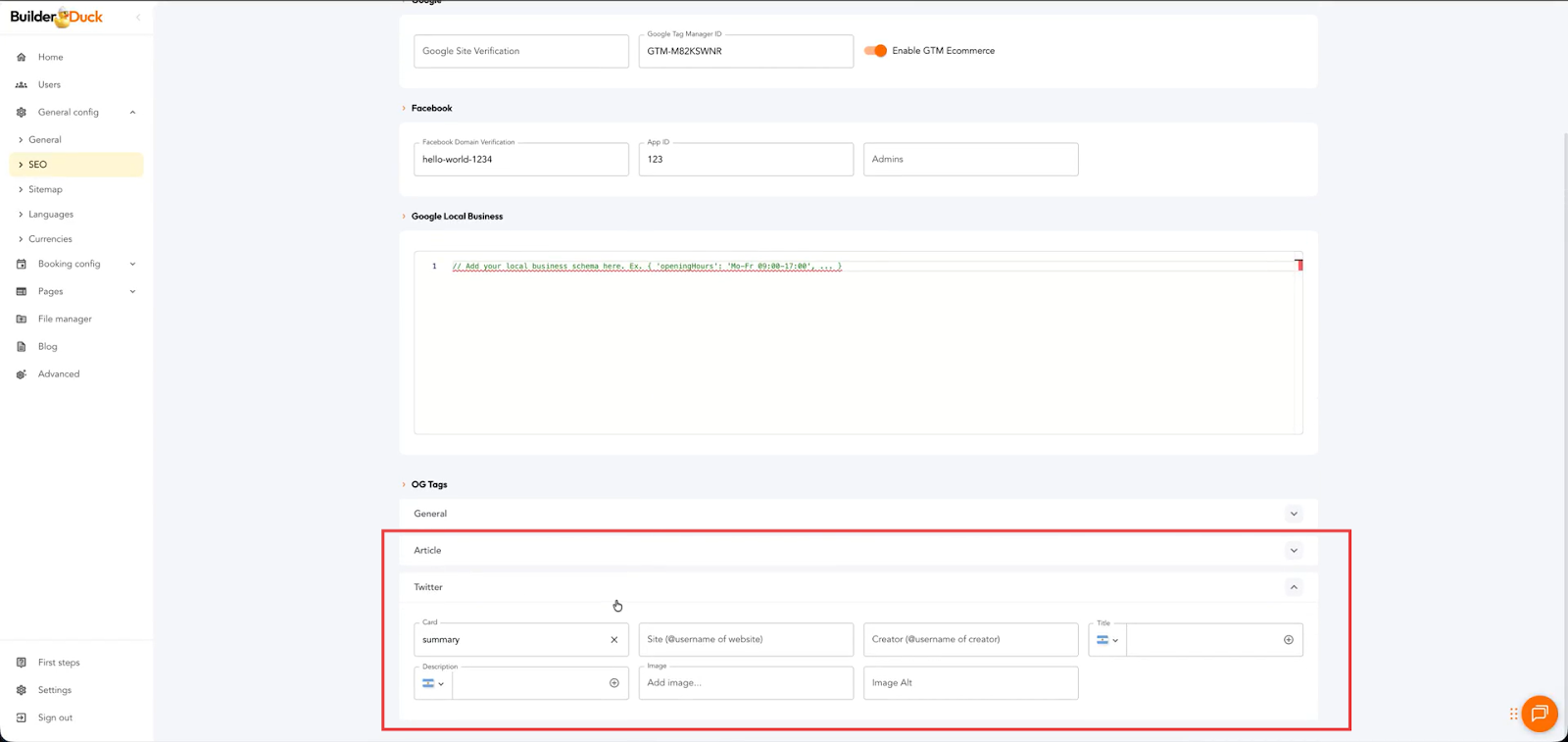Click the plus icon in Description field

(x=614, y=683)
